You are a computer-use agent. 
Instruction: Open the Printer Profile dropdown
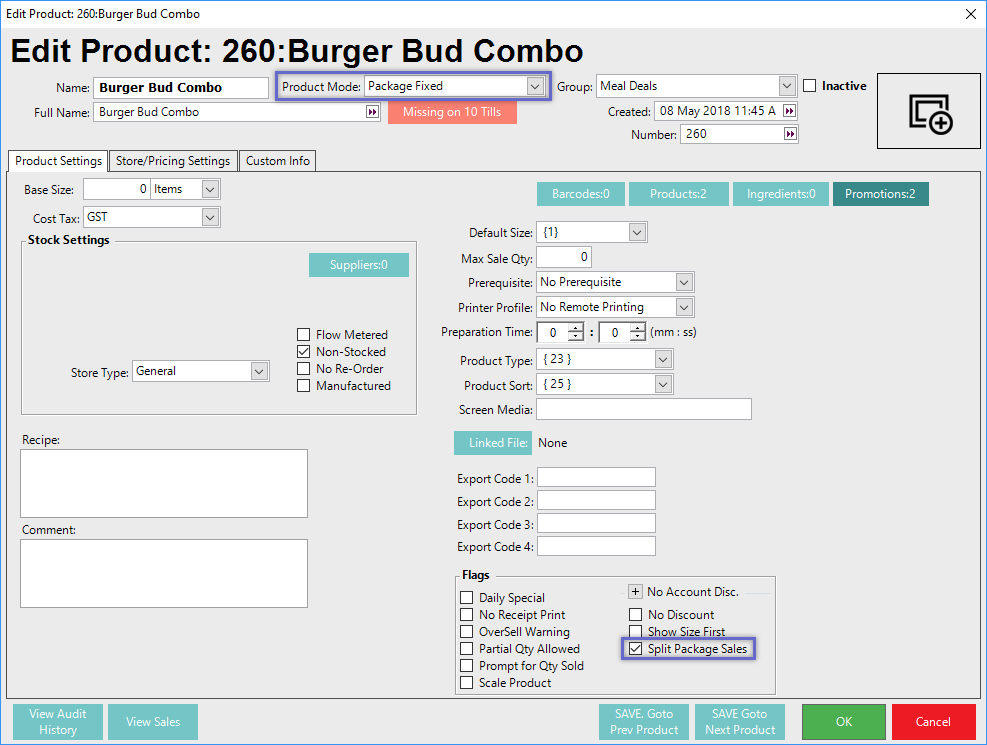pyautogui.click(x=684, y=307)
